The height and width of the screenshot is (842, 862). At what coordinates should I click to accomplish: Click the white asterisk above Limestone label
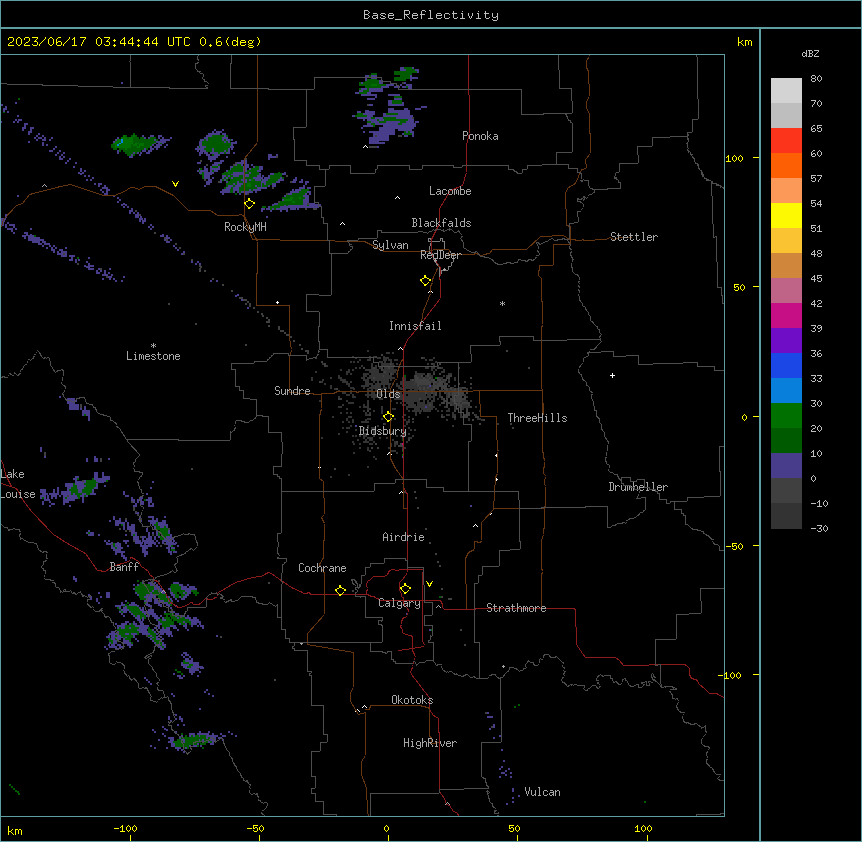[x=153, y=346]
